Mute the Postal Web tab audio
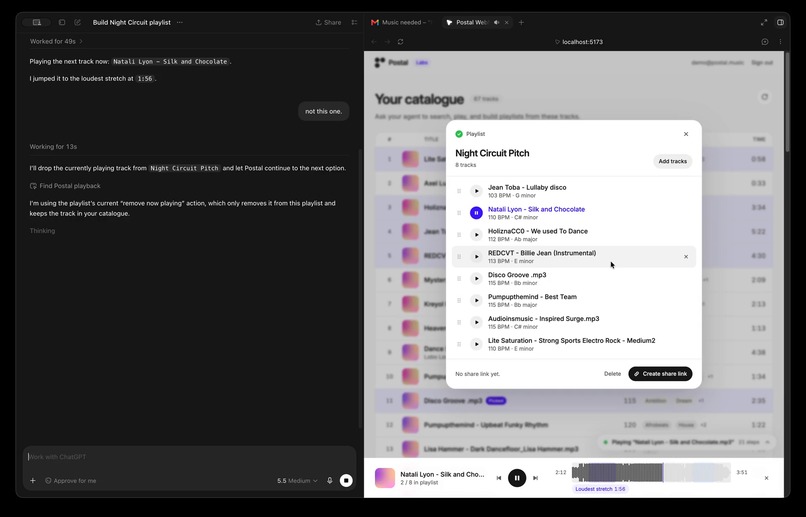The height and width of the screenshot is (517, 806). coord(497,23)
